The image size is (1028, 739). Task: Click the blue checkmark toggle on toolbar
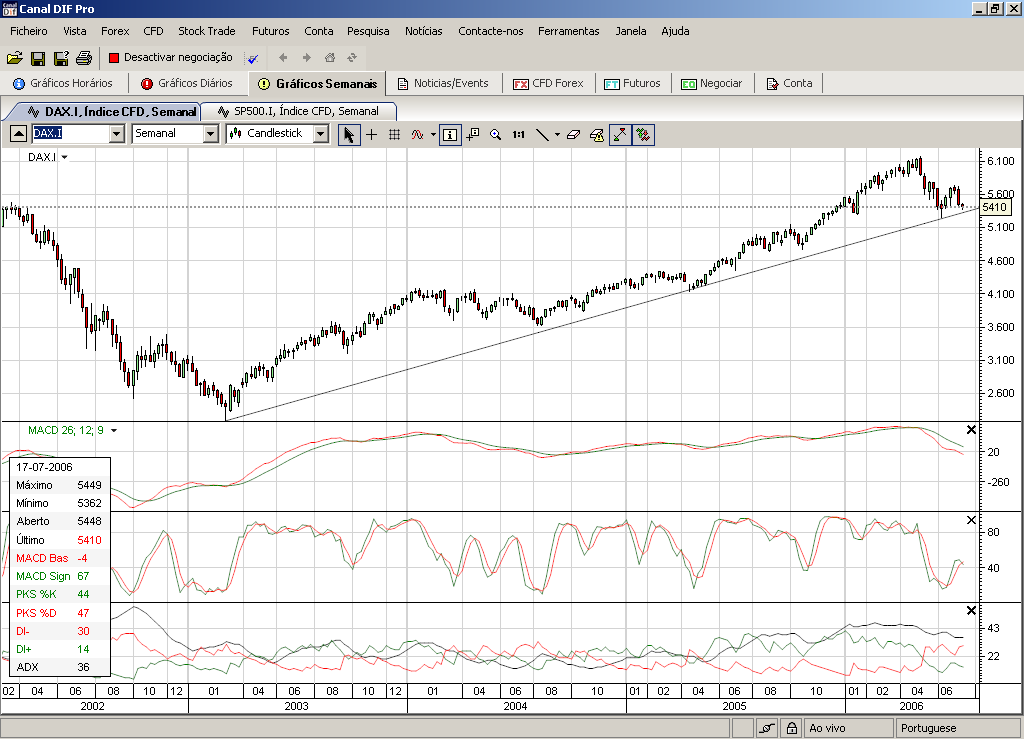coord(253,58)
